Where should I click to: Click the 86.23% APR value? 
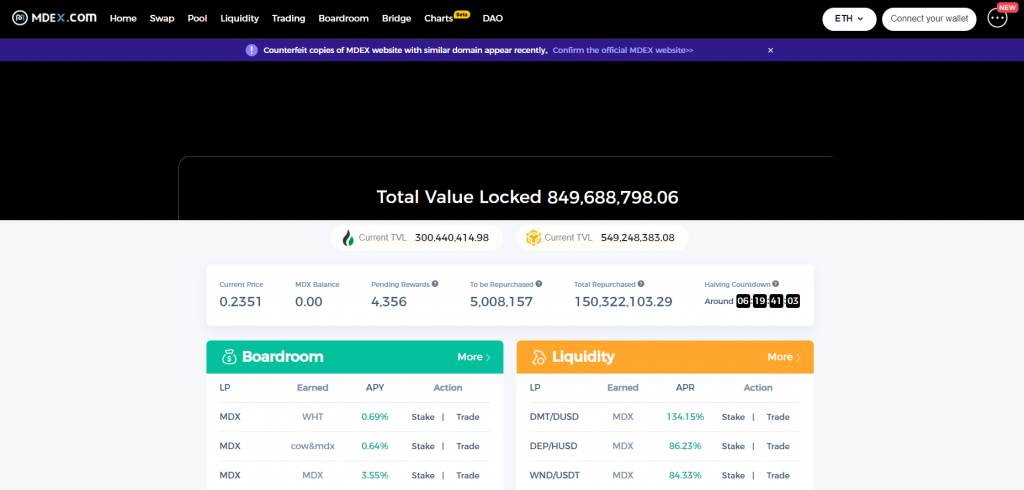click(685, 446)
